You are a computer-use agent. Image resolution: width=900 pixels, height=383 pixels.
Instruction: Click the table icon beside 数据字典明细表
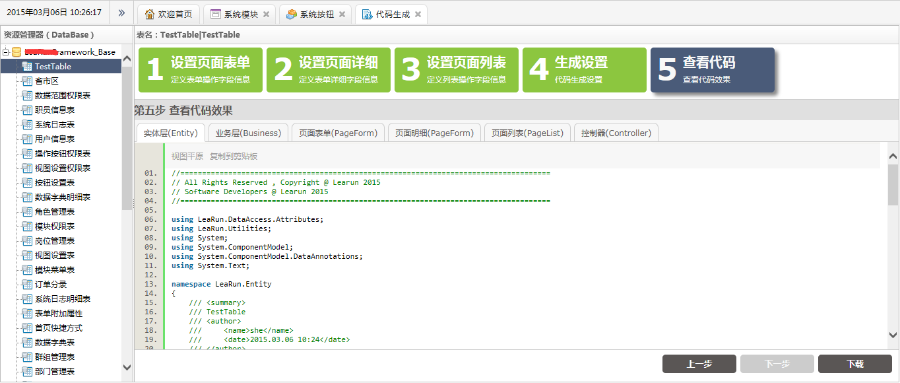click(x=26, y=197)
